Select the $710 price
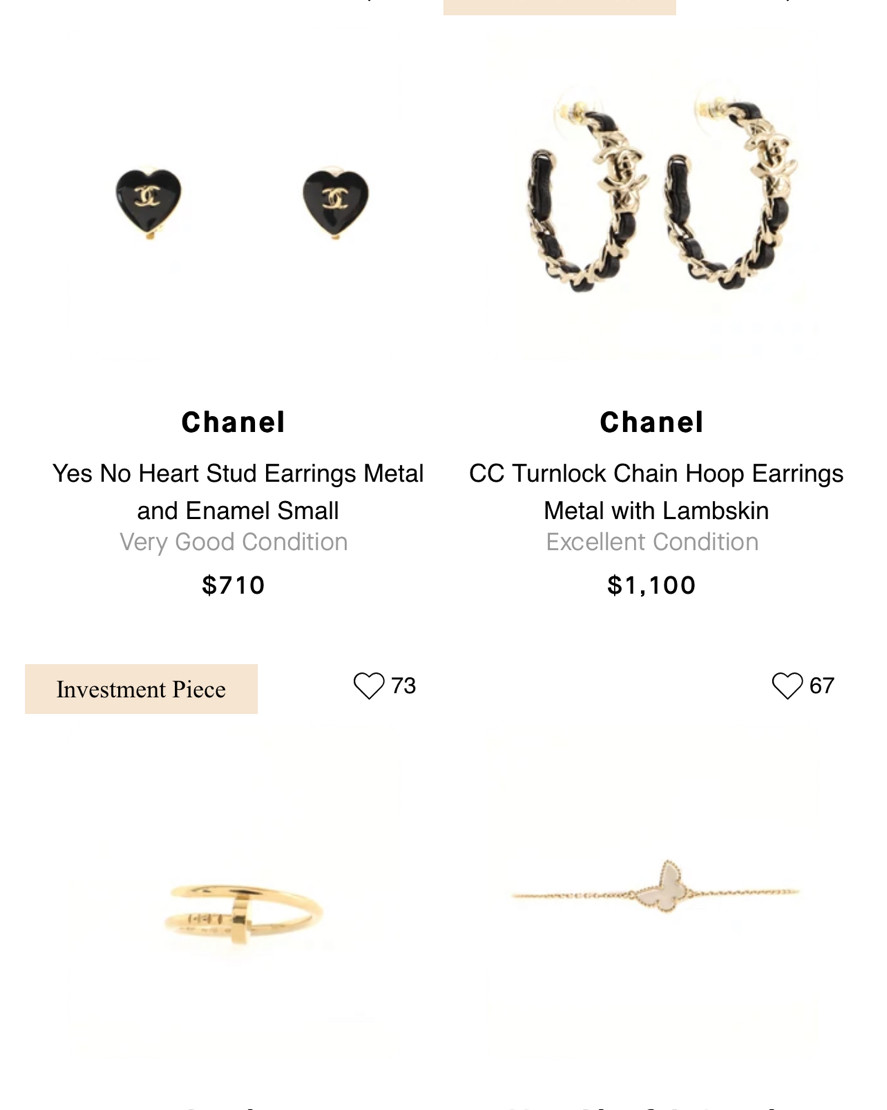Image resolution: width=887 pixels, height=1110 pixels. 234,585
